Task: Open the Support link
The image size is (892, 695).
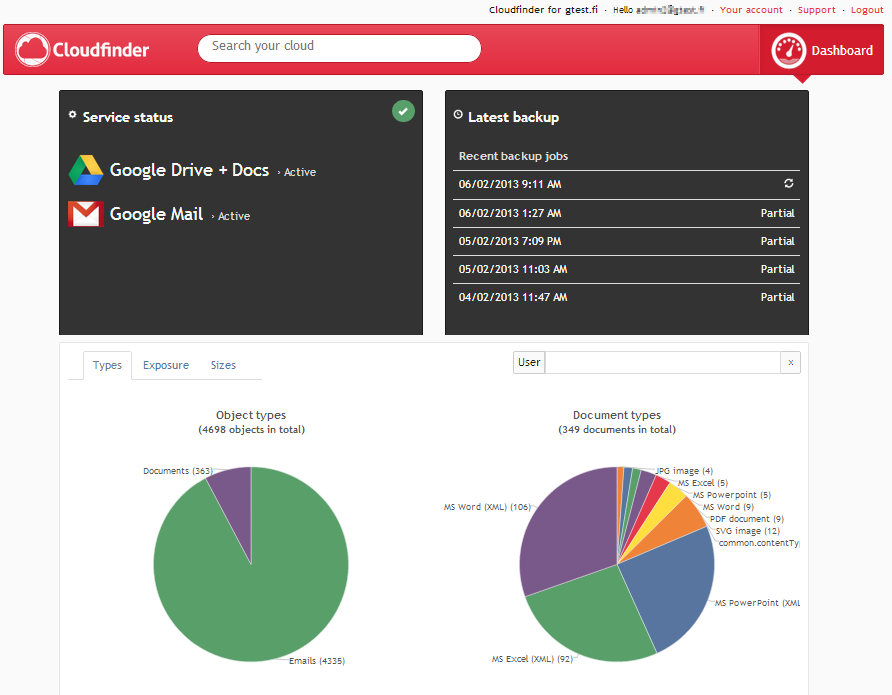Action: click(816, 10)
